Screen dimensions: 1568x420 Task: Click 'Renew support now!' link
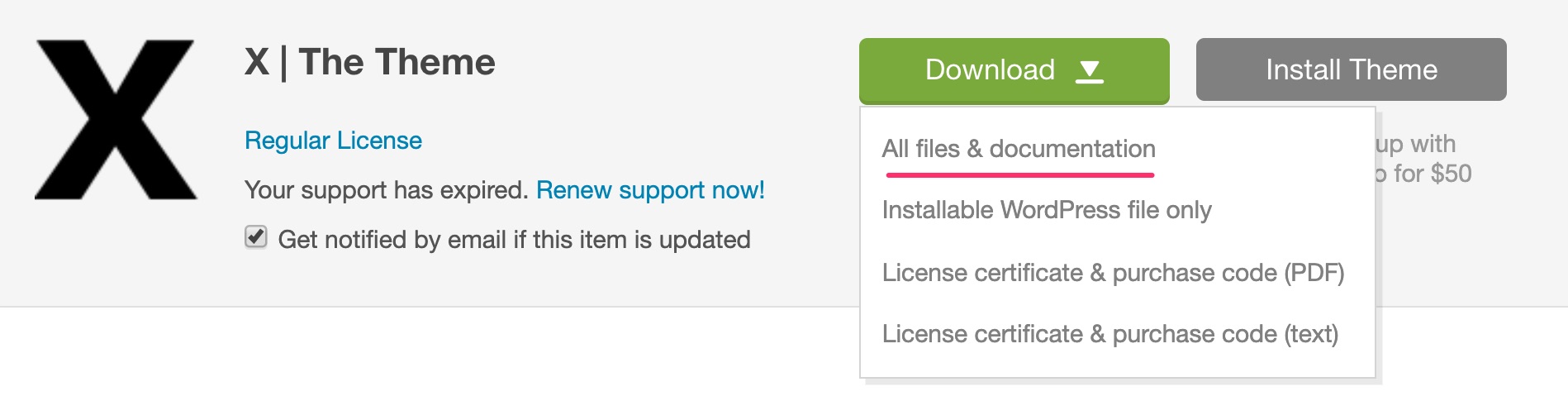click(650, 190)
